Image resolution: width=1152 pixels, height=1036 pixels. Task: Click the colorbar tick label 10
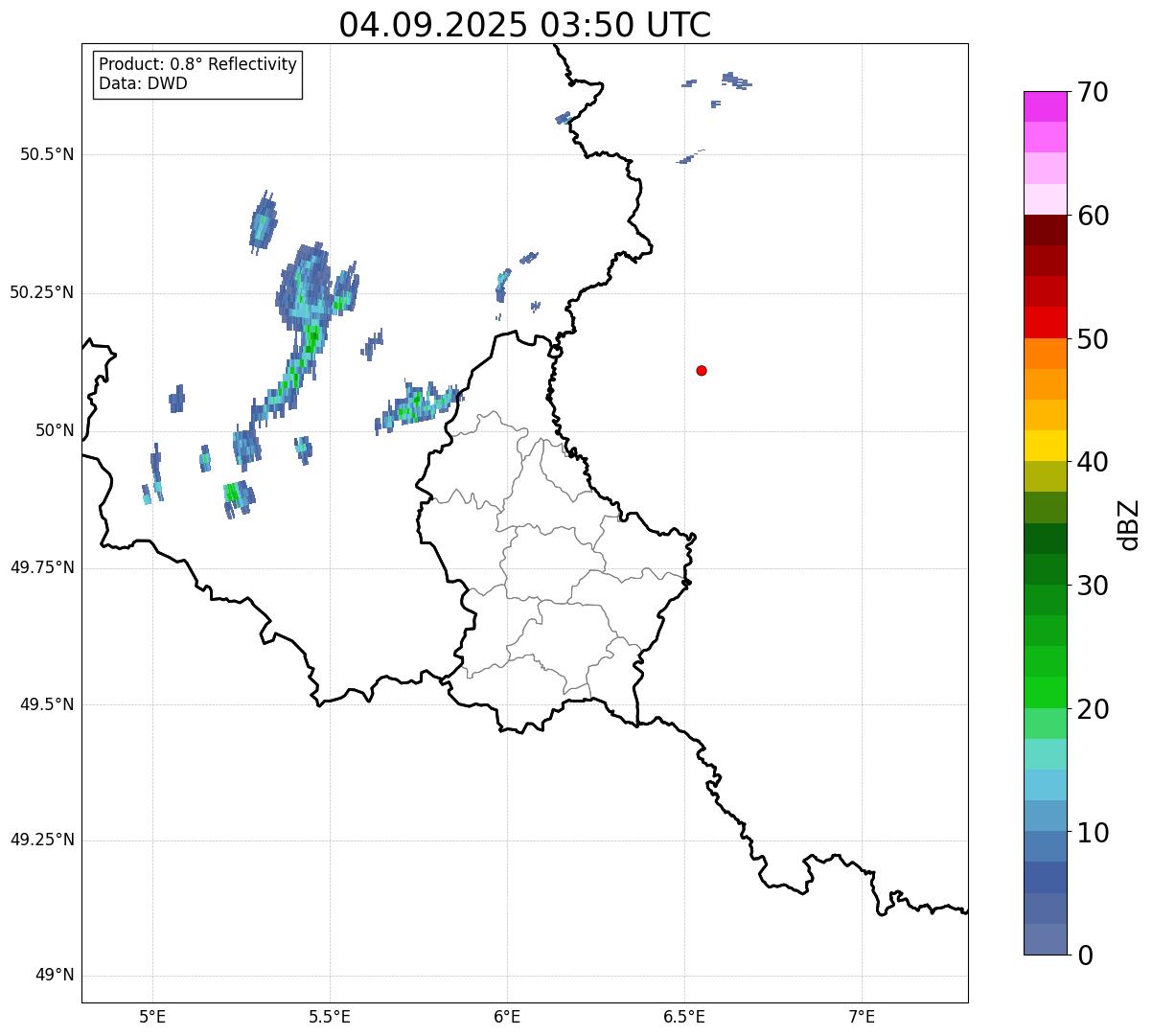(1093, 832)
